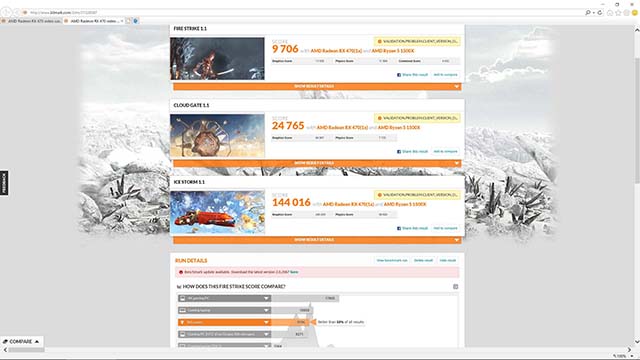Switch to the first AMD Radeon RX 470 tab
The image size is (640, 360).
click(31, 21)
